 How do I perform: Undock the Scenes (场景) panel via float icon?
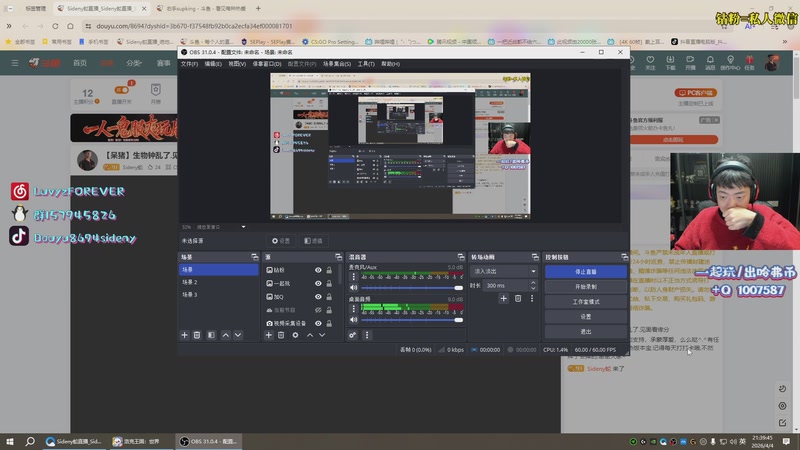tap(255, 257)
